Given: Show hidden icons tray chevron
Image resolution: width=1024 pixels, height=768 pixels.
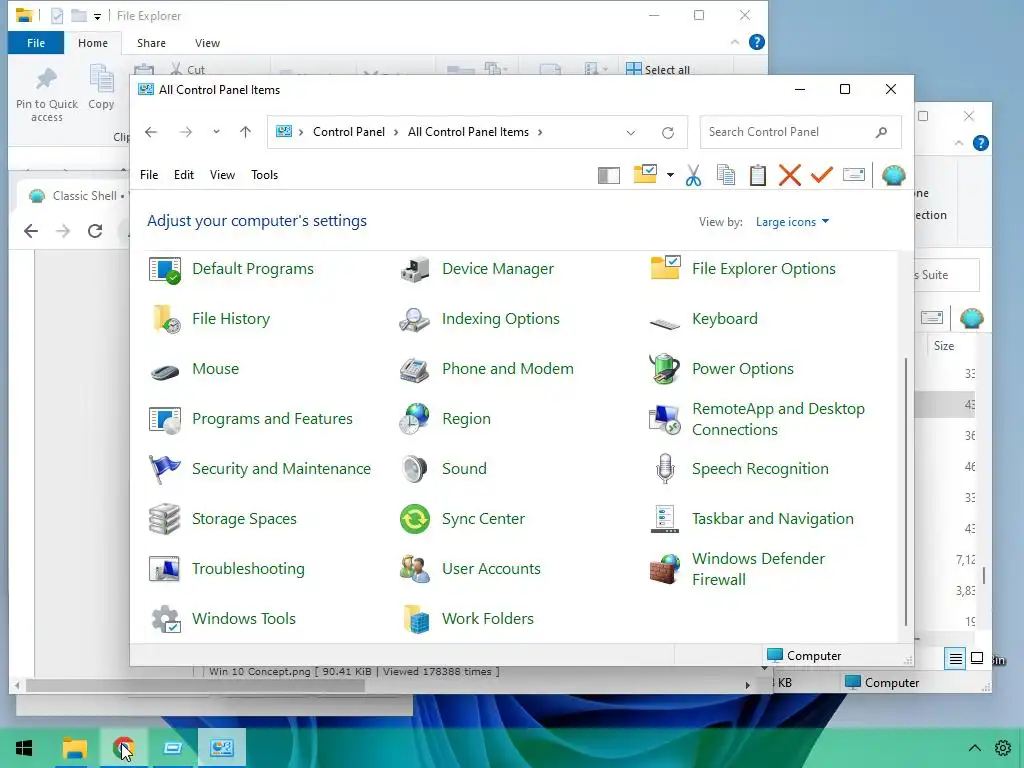Looking at the screenshot, I should [x=974, y=748].
